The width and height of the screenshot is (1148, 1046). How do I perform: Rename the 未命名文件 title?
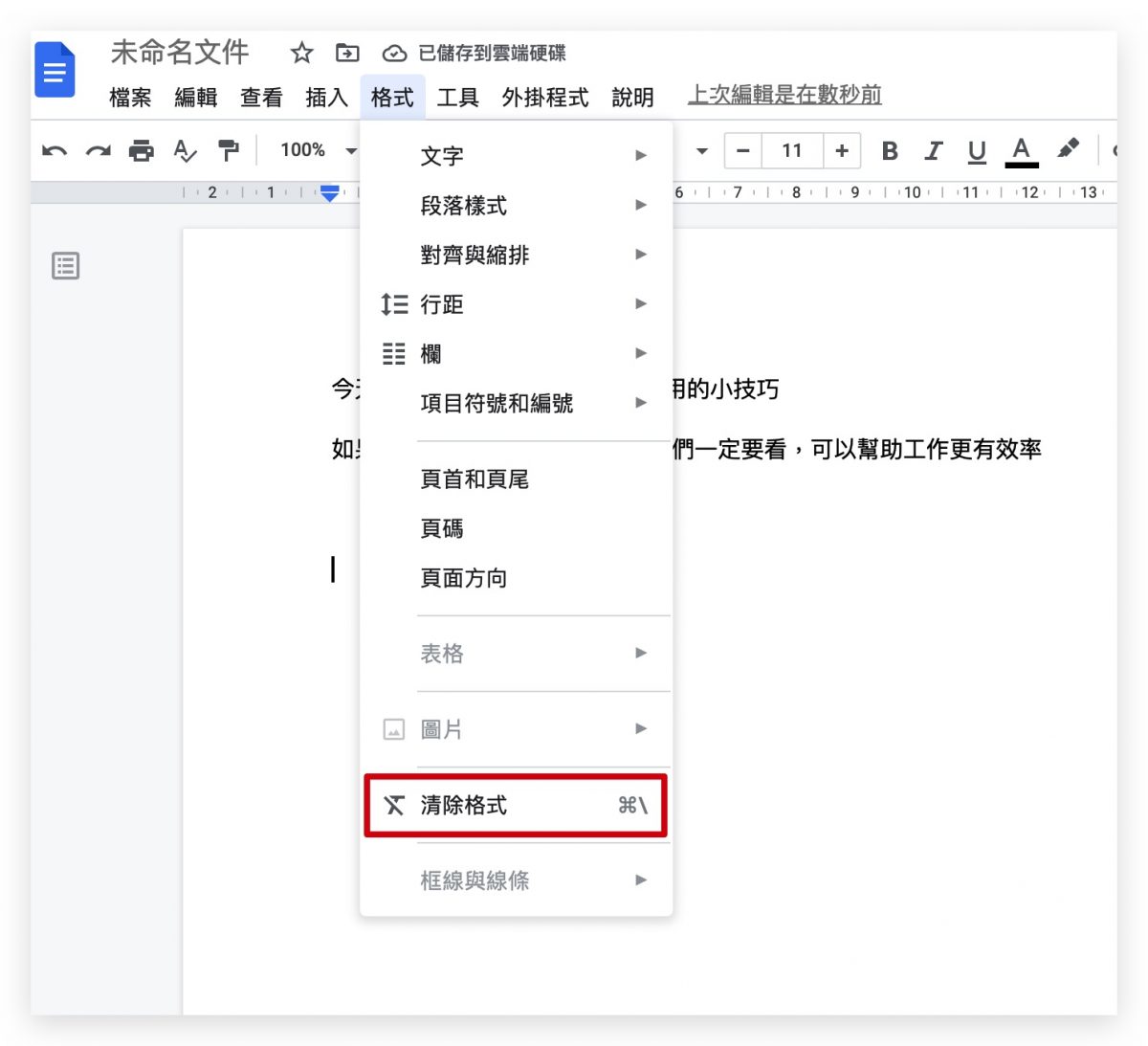[x=180, y=53]
